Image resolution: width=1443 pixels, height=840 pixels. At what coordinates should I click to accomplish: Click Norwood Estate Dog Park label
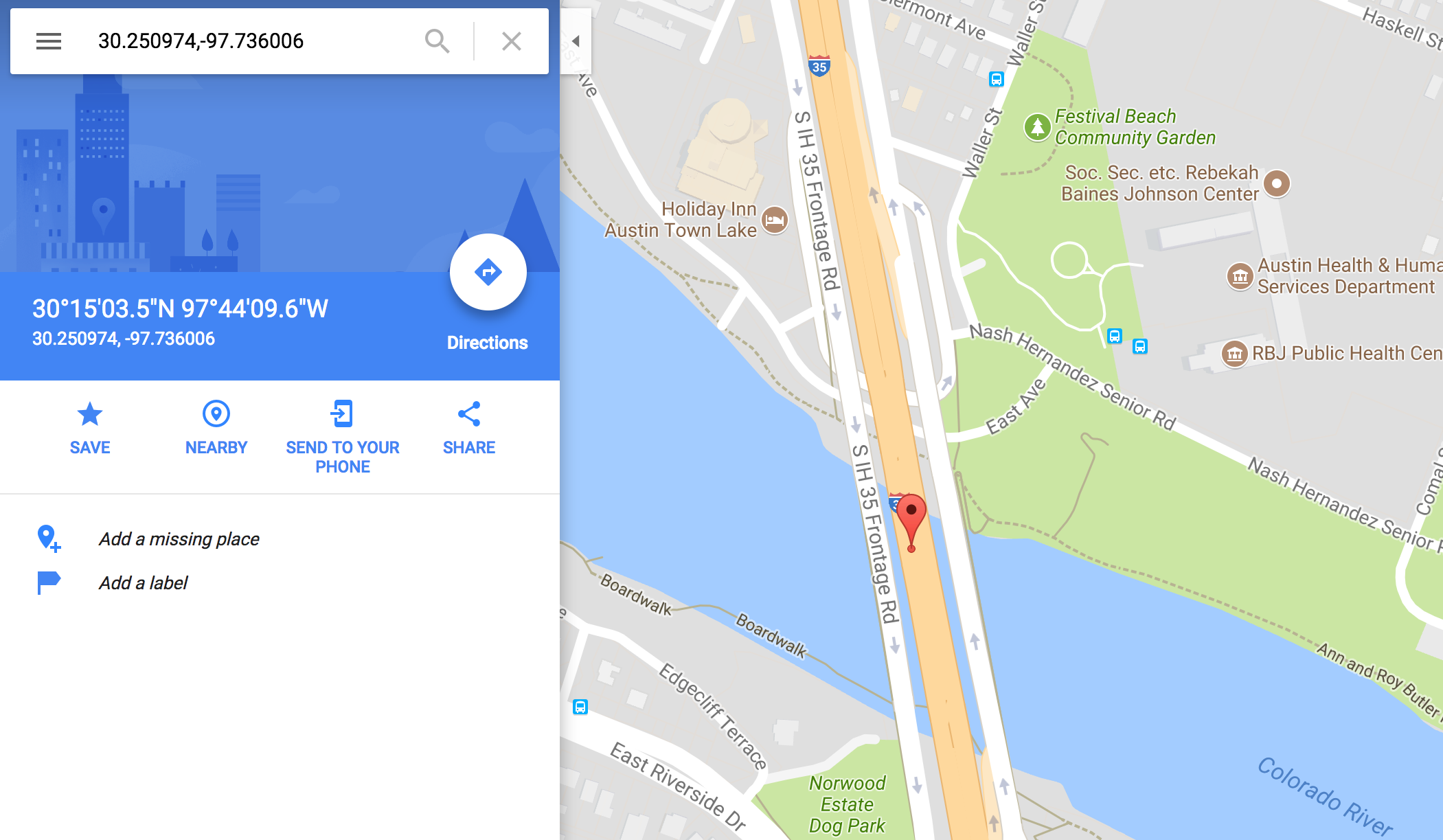848,804
